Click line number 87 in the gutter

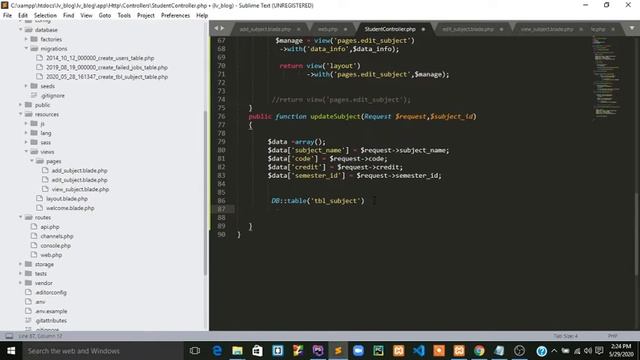pyautogui.click(x=221, y=209)
